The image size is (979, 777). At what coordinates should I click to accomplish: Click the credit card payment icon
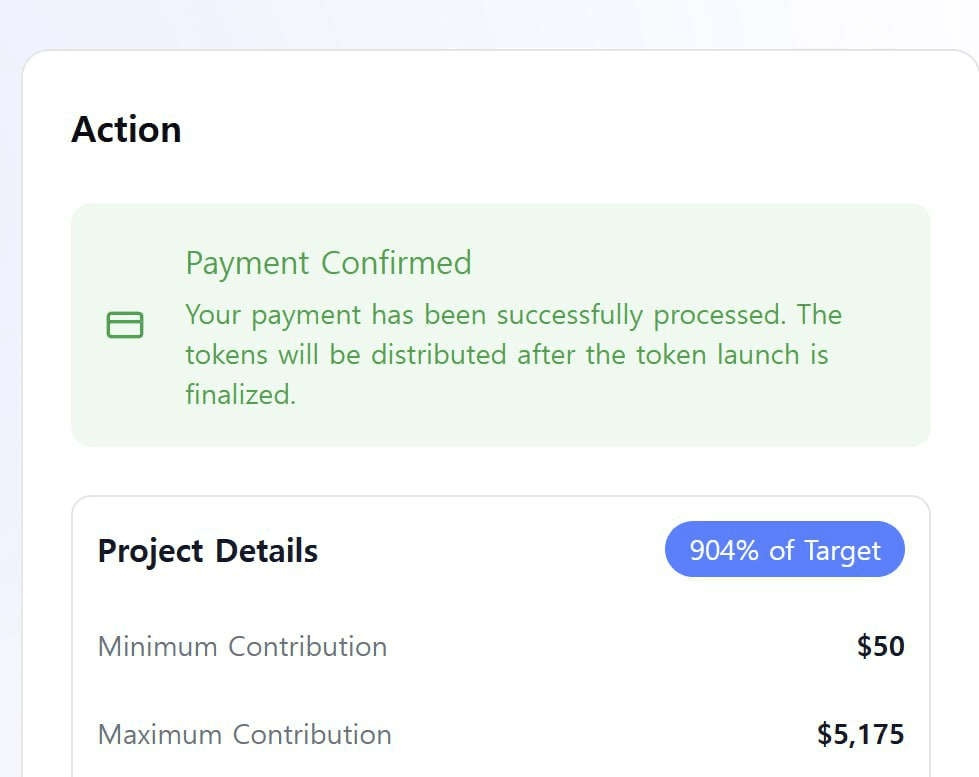pyautogui.click(x=125, y=325)
